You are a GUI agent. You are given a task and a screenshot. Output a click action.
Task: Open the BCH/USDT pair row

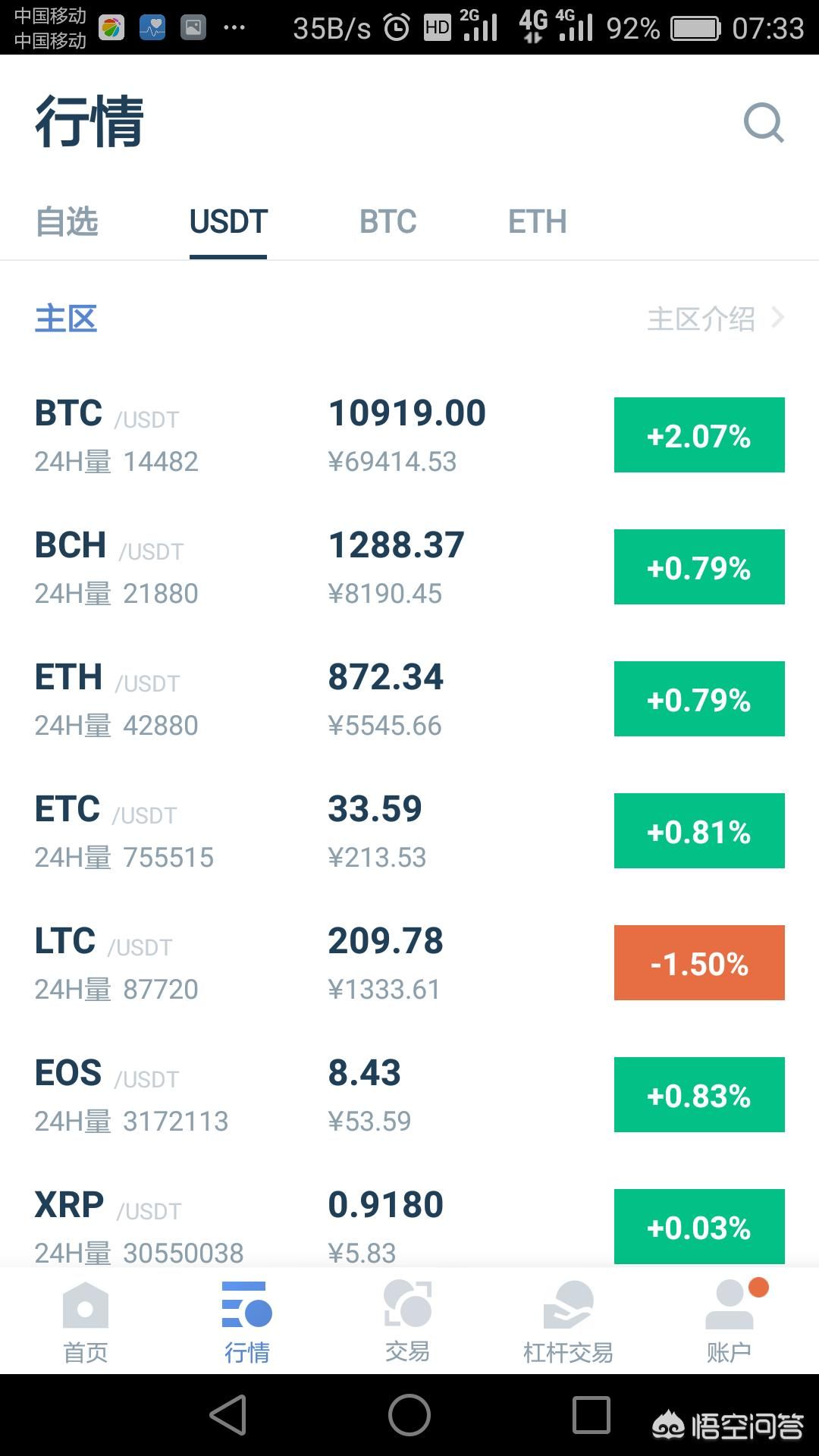point(409,567)
